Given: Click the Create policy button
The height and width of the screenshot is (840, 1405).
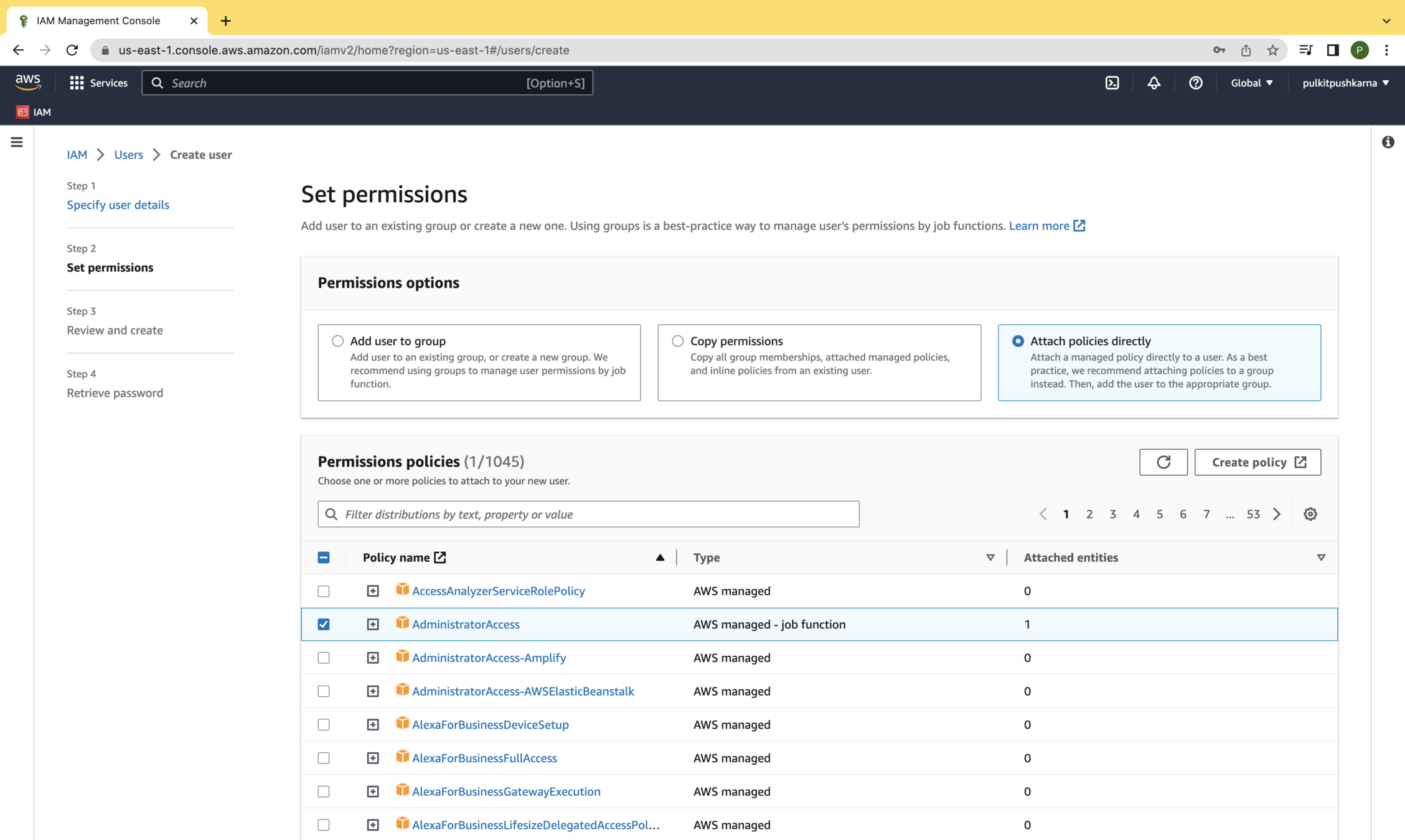Looking at the screenshot, I should click(1257, 462).
